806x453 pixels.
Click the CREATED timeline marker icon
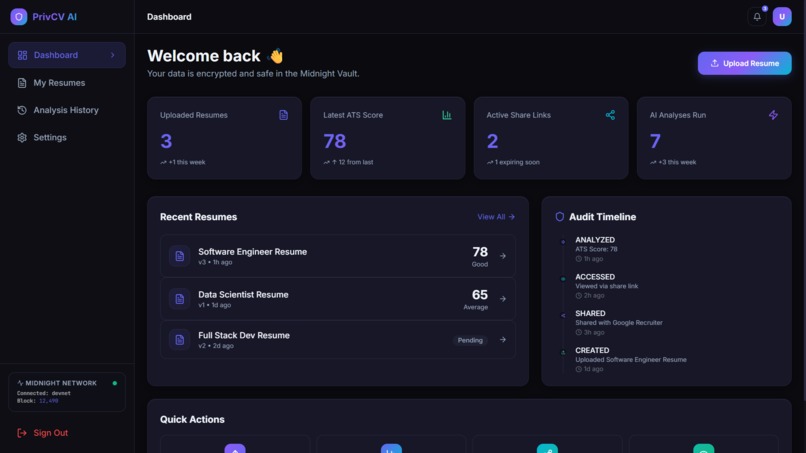click(563, 352)
